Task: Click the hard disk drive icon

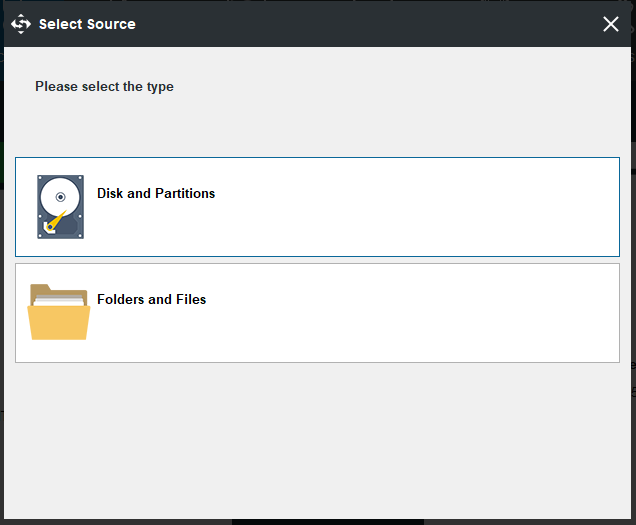Action: [60, 207]
